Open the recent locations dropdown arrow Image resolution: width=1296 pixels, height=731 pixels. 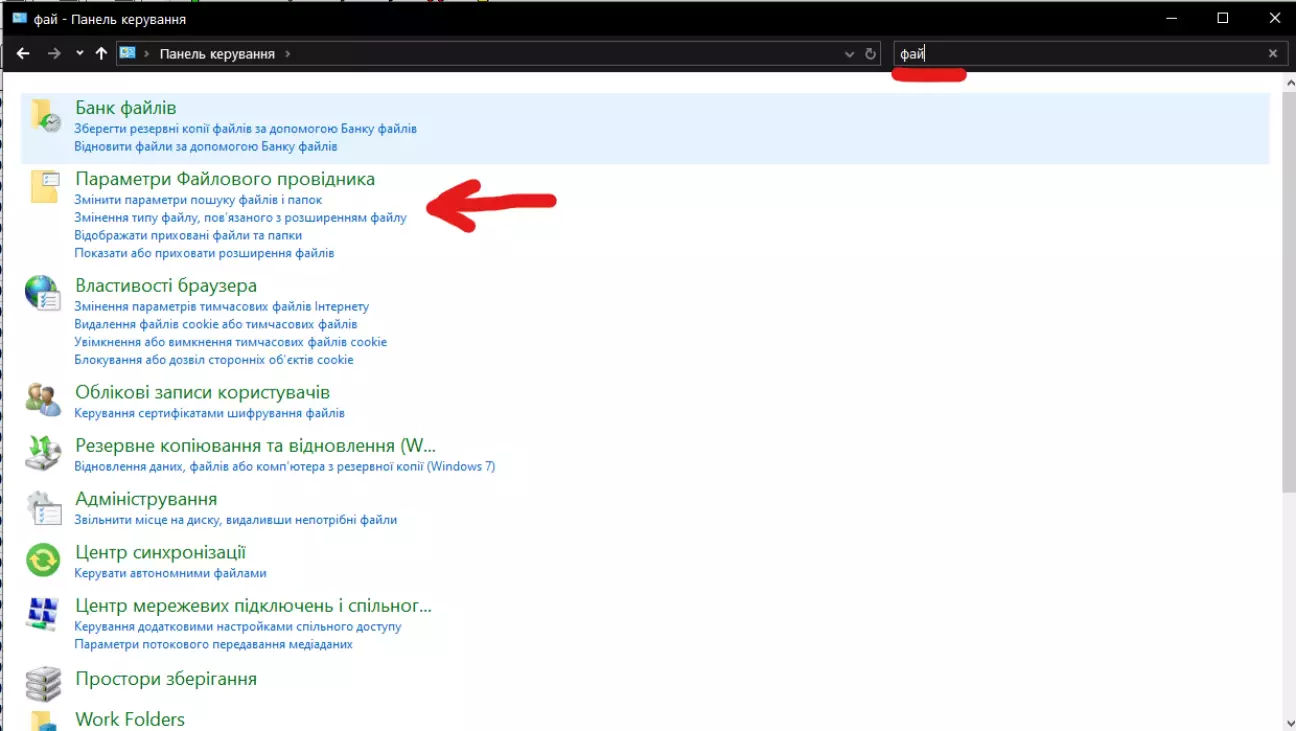(x=79, y=54)
